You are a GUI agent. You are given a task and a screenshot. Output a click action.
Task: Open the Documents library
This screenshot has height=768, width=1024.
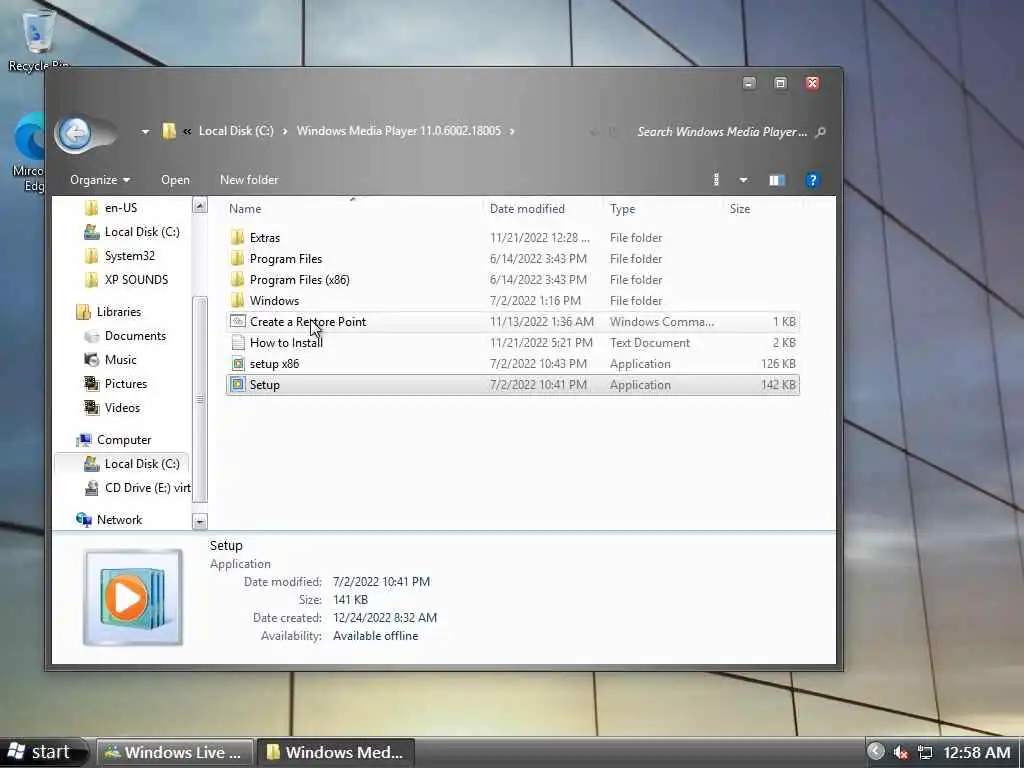135,336
